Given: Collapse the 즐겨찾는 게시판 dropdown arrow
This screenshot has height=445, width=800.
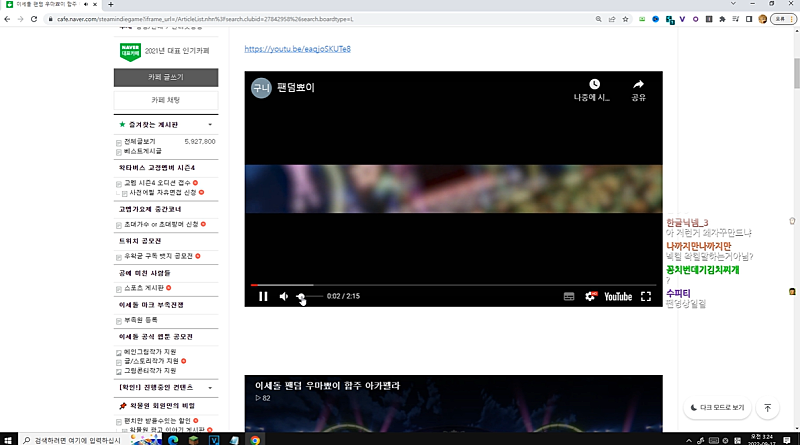Looking at the screenshot, I should tap(210, 125).
